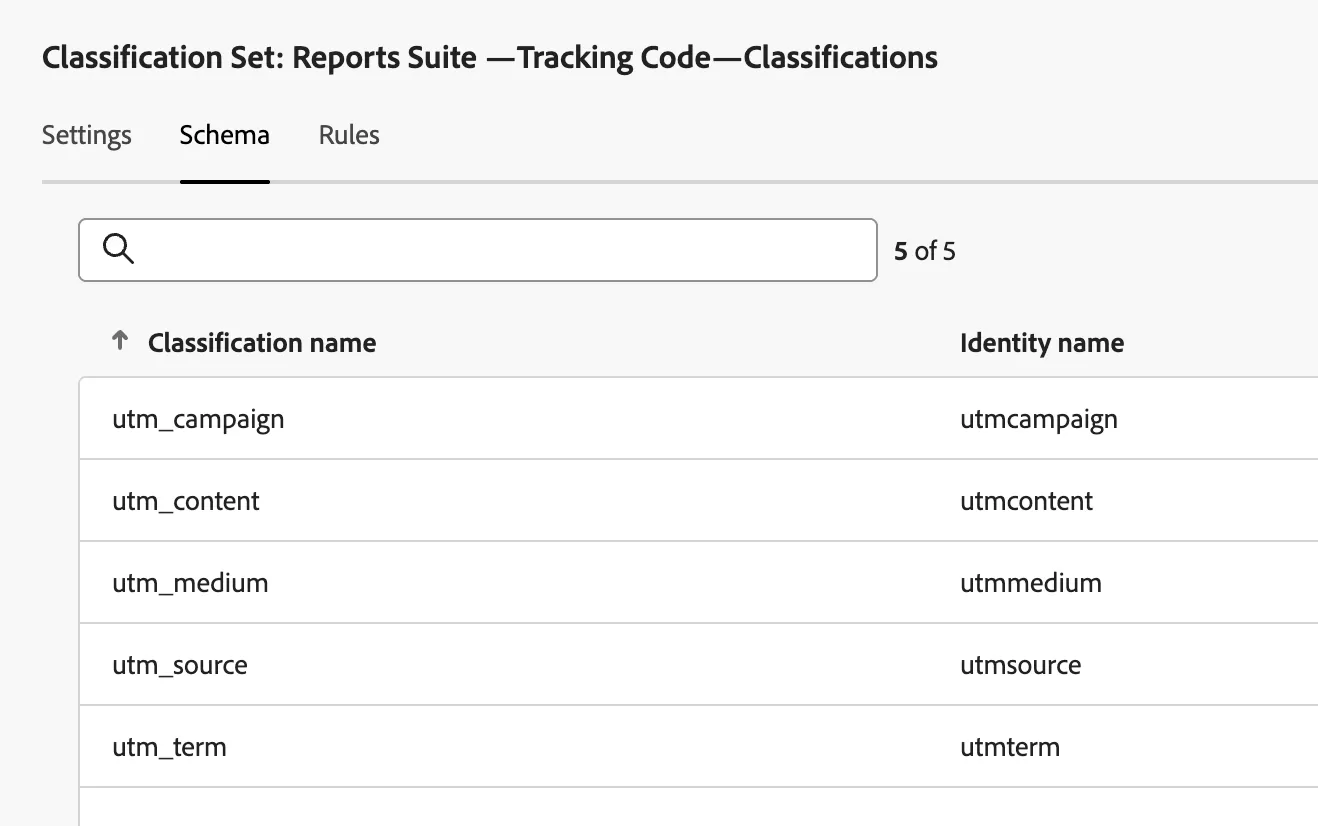Click the utmcampaign identity name
Image resolution: width=1318 pixels, height=826 pixels.
click(x=1038, y=419)
